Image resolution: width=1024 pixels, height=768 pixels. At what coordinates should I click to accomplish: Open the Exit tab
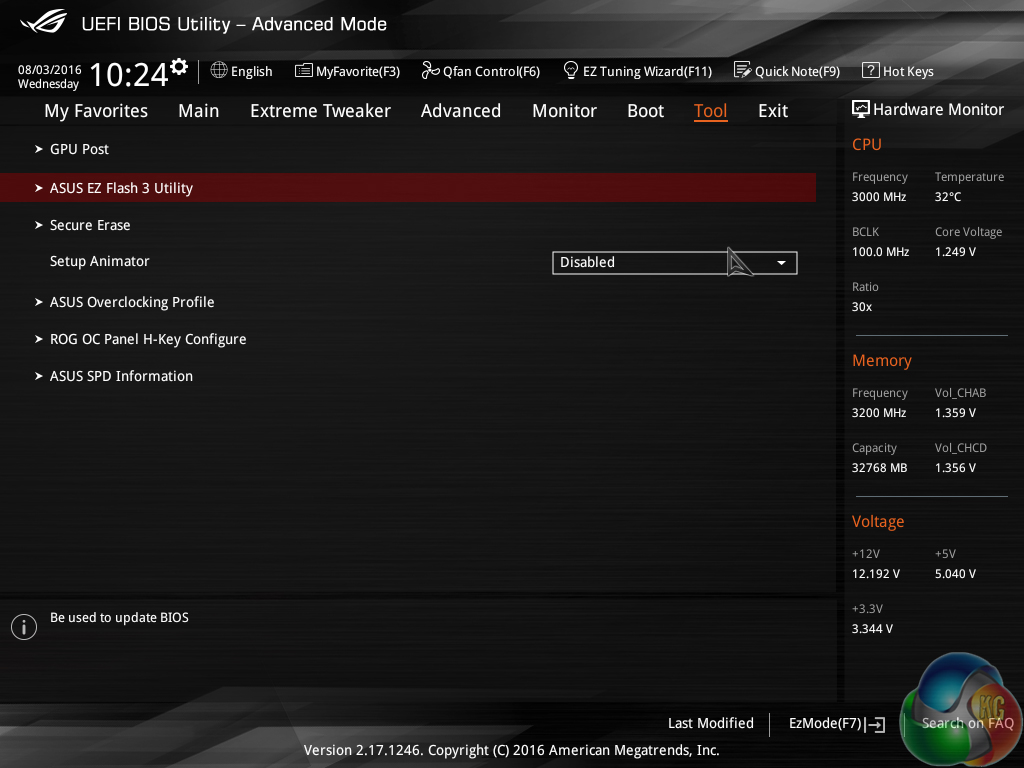point(773,111)
